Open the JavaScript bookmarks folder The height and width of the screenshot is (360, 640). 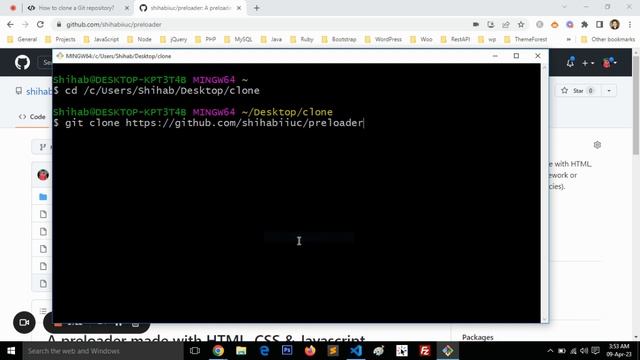click(101, 40)
